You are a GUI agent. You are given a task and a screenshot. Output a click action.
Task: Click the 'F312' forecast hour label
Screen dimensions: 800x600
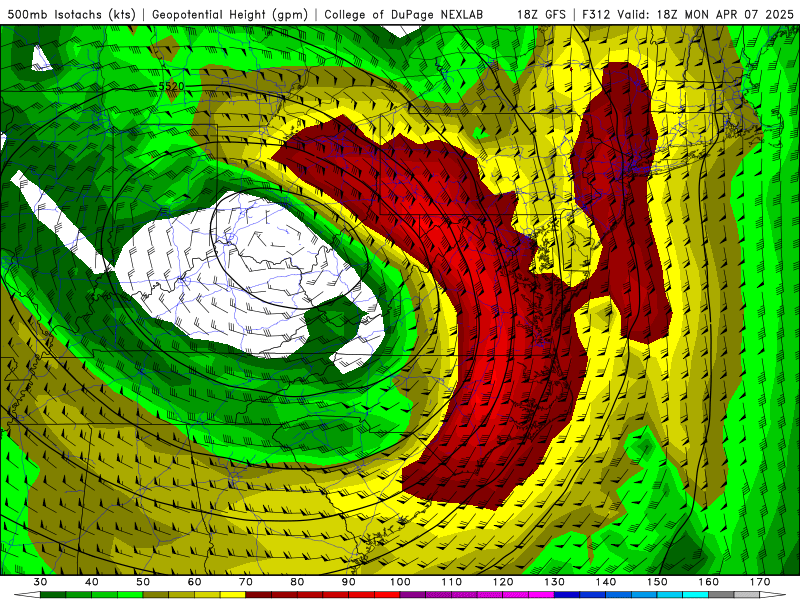pyautogui.click(x=596, y=15)
